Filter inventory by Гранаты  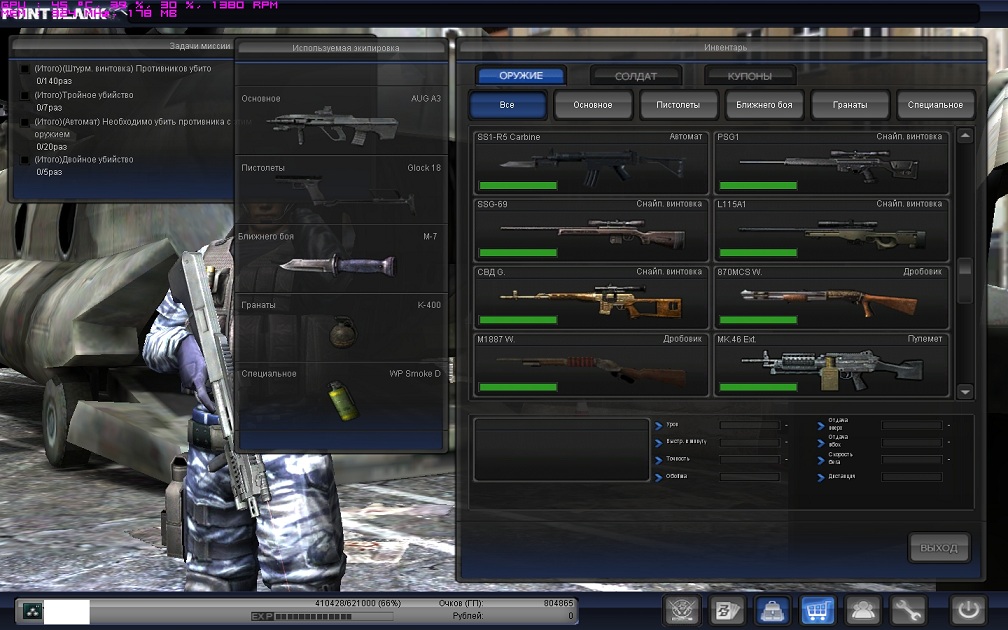849,105
